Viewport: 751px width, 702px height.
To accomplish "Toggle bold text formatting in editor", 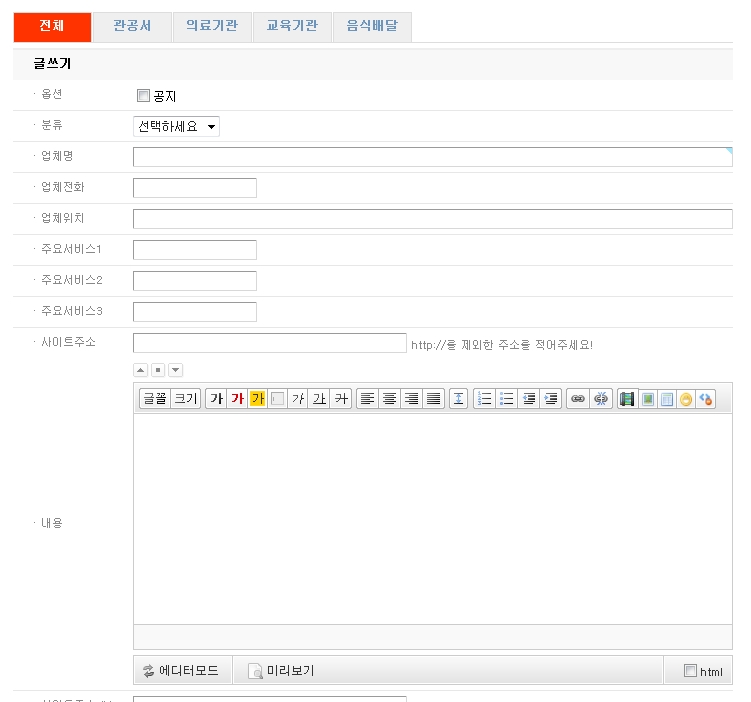I will pyautogui.click(x=216, y=399).
